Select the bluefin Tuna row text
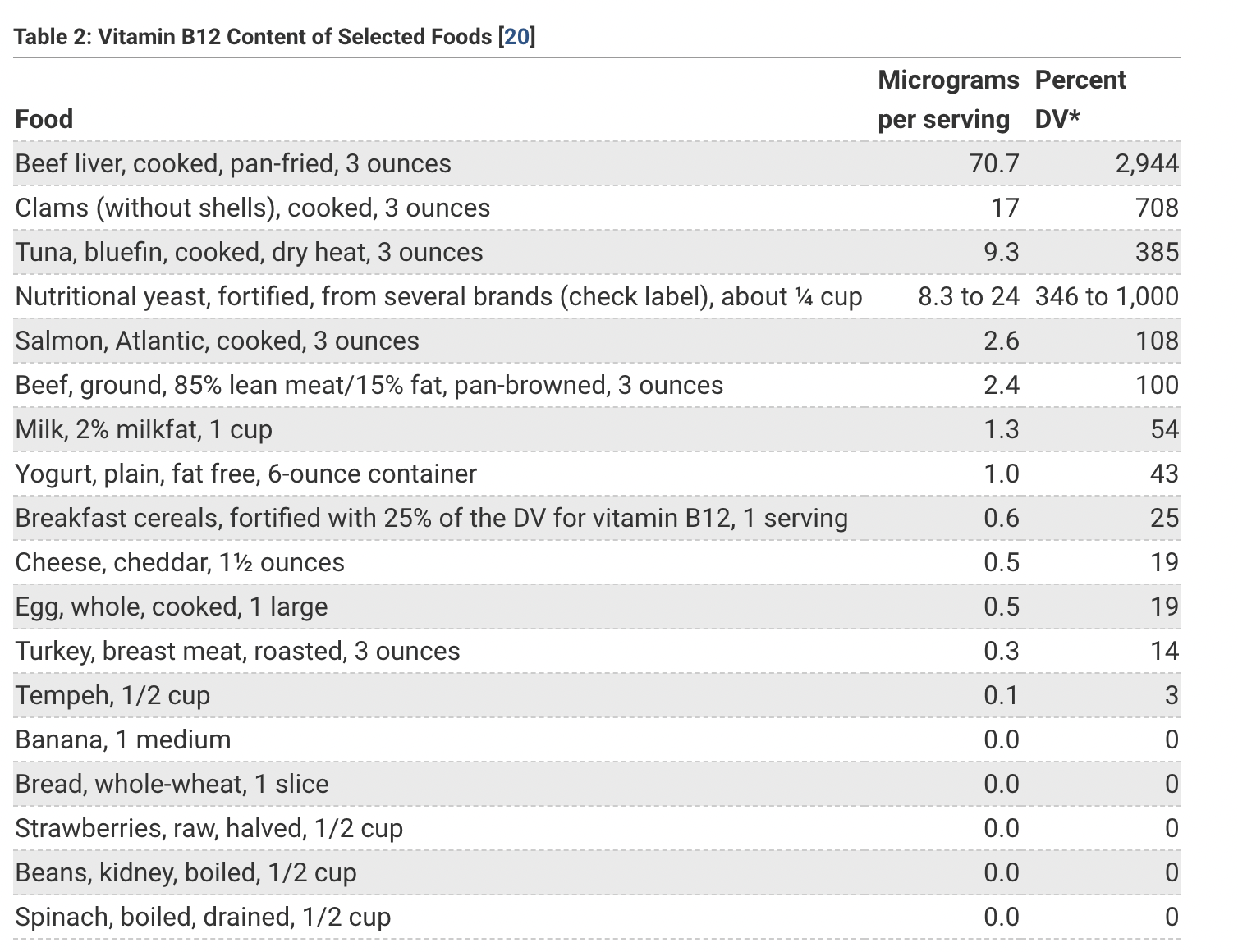 tap(249, 252)
